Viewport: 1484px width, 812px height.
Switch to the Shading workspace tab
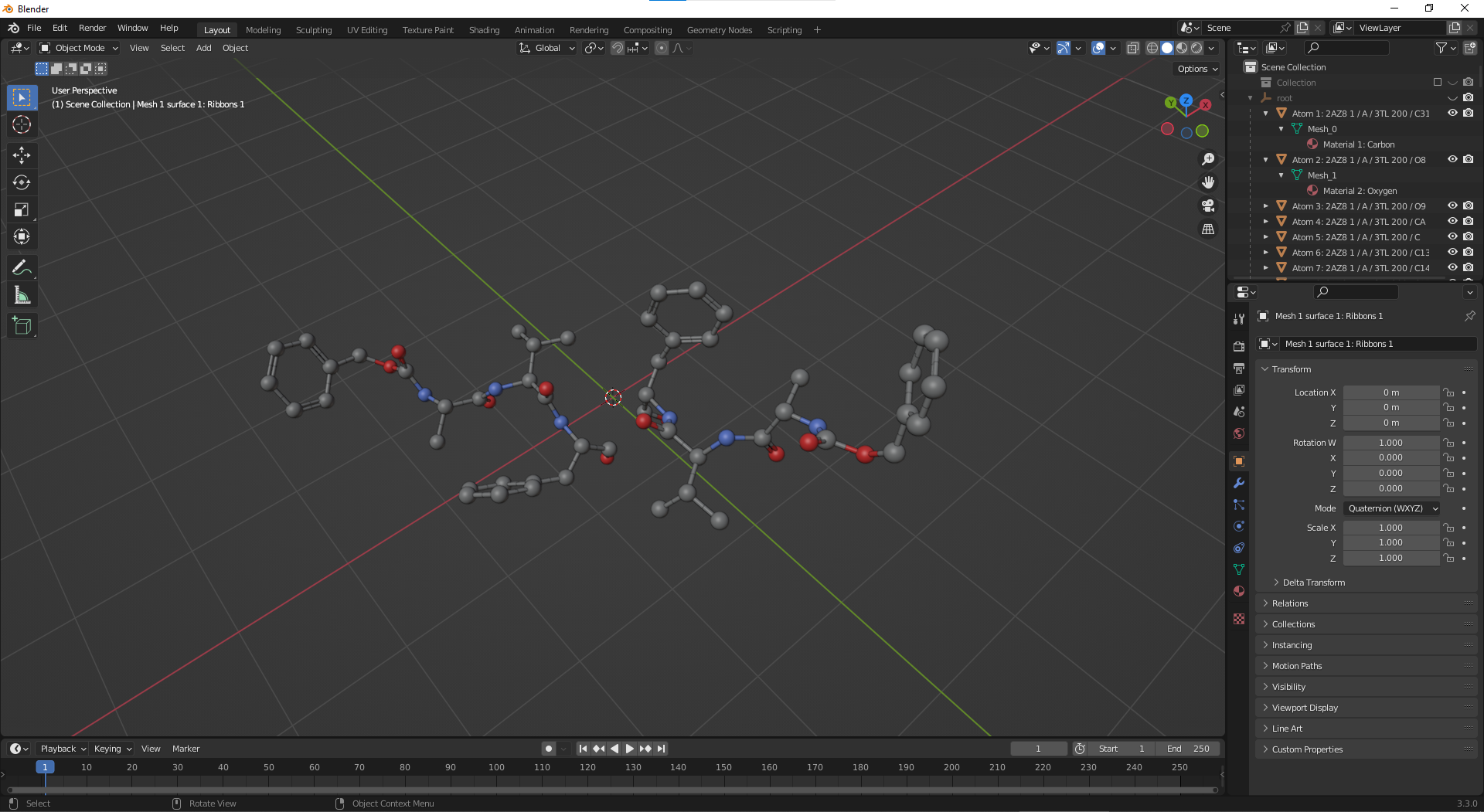tap(484, 30)
